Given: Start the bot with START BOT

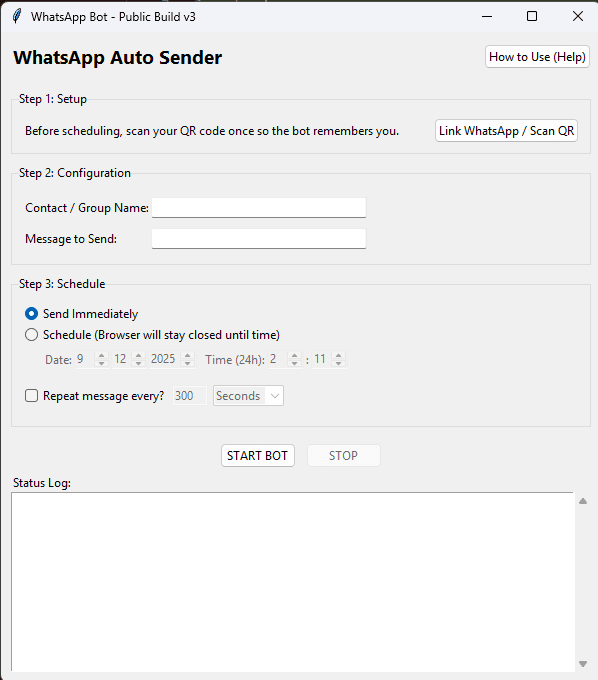Looking at the screenshot, I should pyautogui.click(x=258, y=455).
